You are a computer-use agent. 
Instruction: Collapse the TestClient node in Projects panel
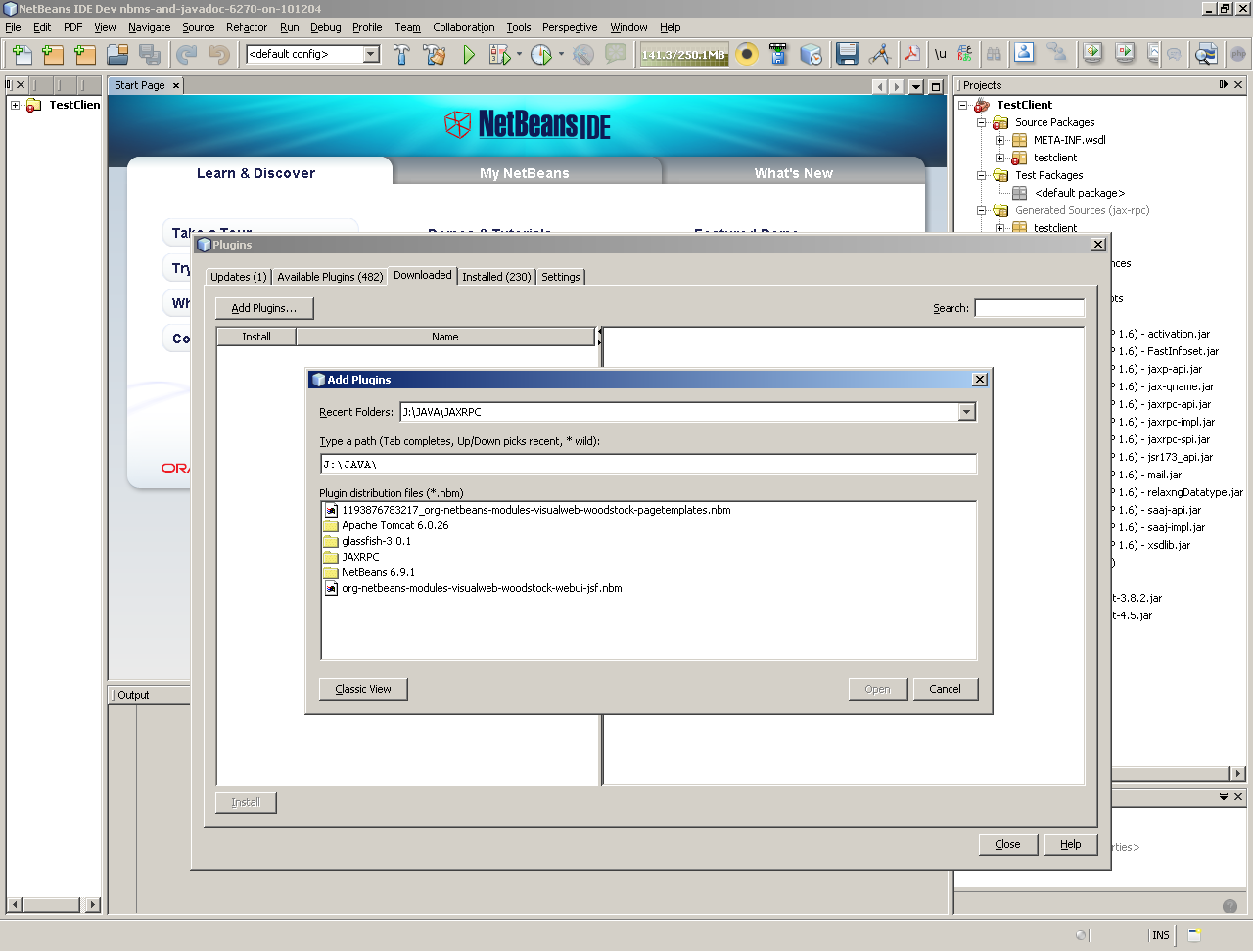(x=963, y=105)
